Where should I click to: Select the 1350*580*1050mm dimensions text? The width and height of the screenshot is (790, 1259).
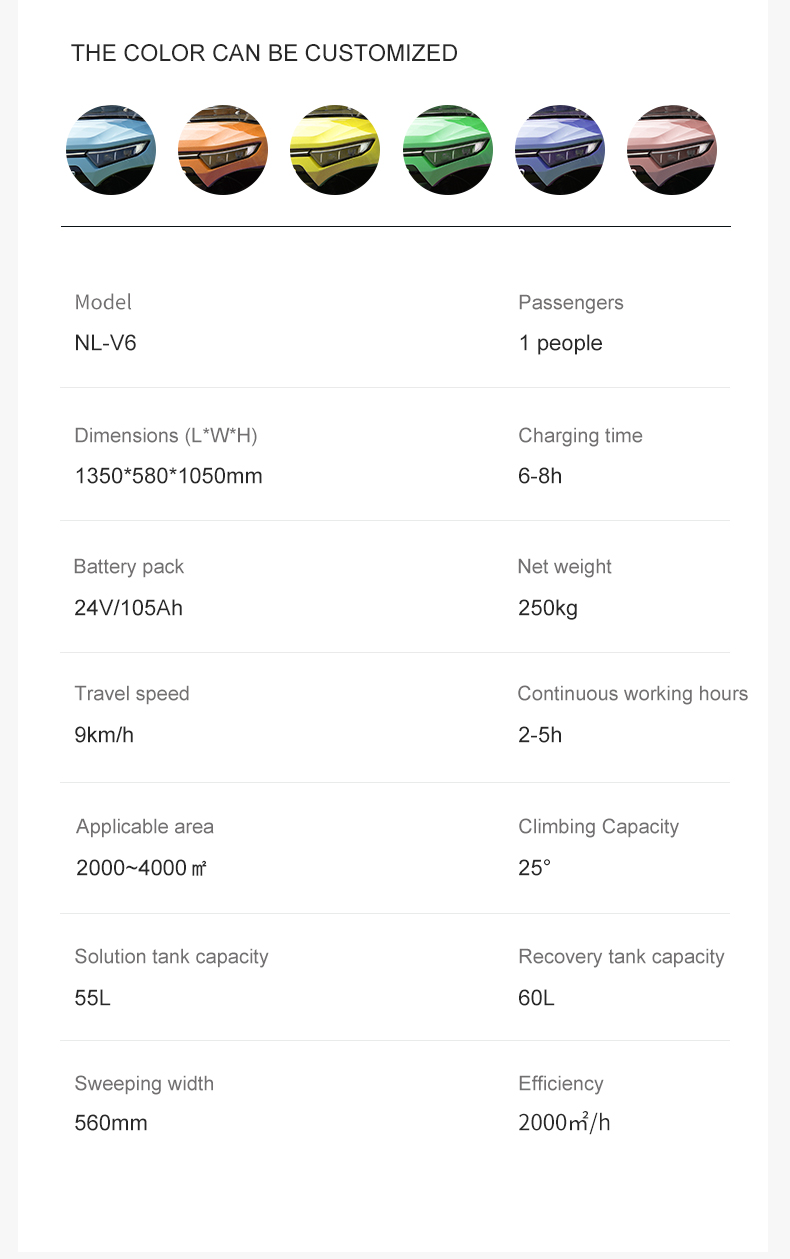coord(168,476)
